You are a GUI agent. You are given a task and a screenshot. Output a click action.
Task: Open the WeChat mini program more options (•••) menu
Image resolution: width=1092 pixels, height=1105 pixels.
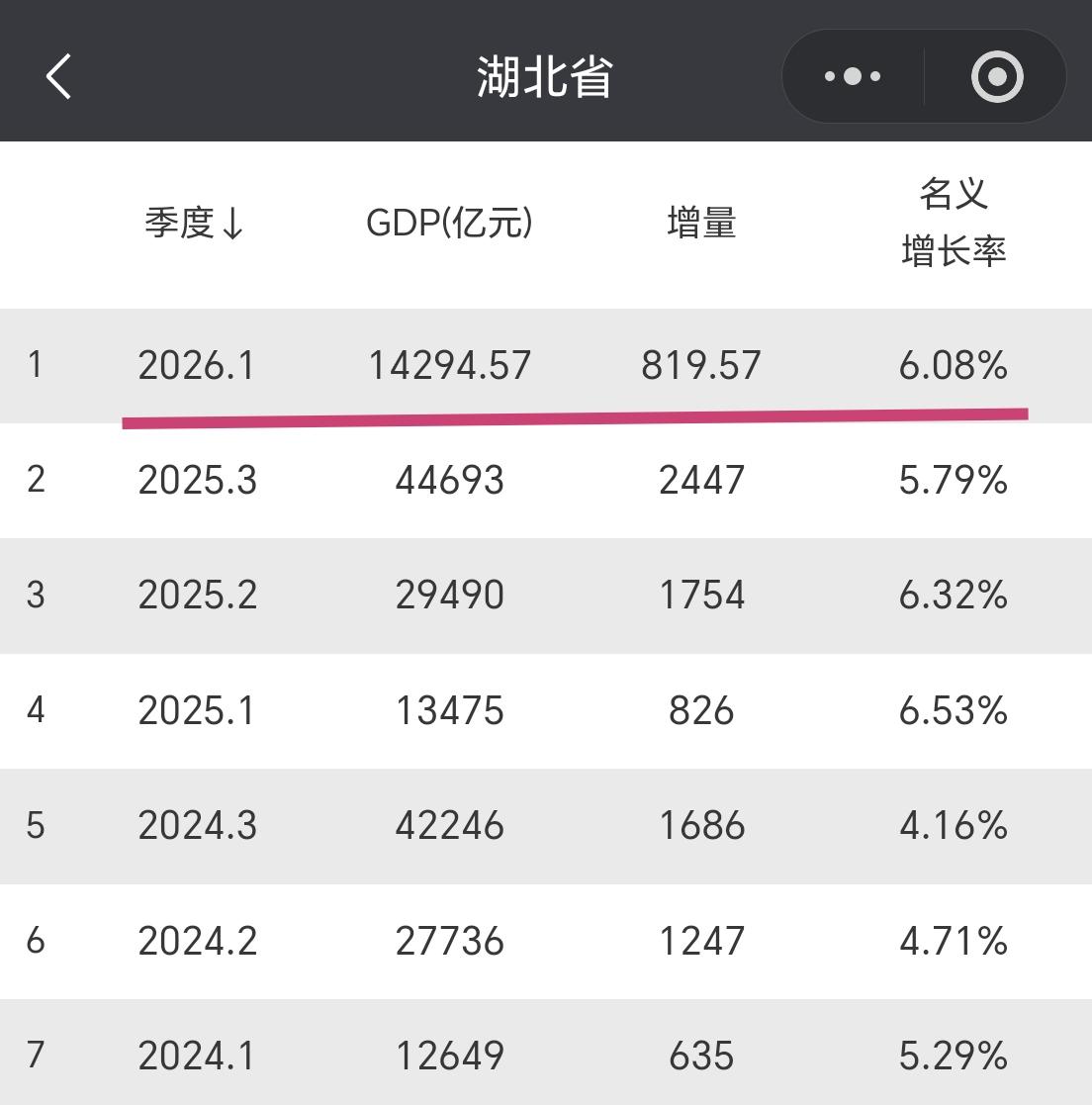point(852,75)
